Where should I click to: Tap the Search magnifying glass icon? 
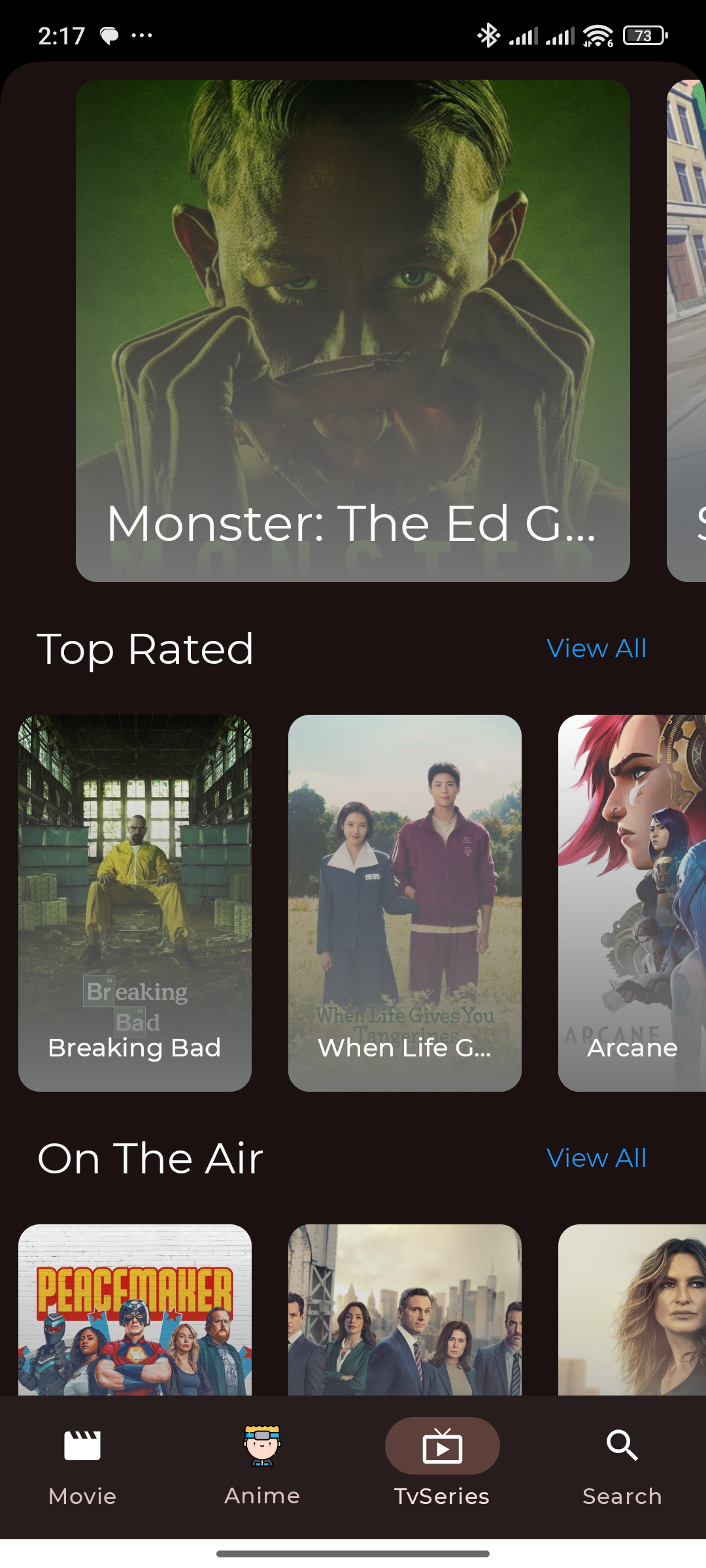coord(622,1445)
